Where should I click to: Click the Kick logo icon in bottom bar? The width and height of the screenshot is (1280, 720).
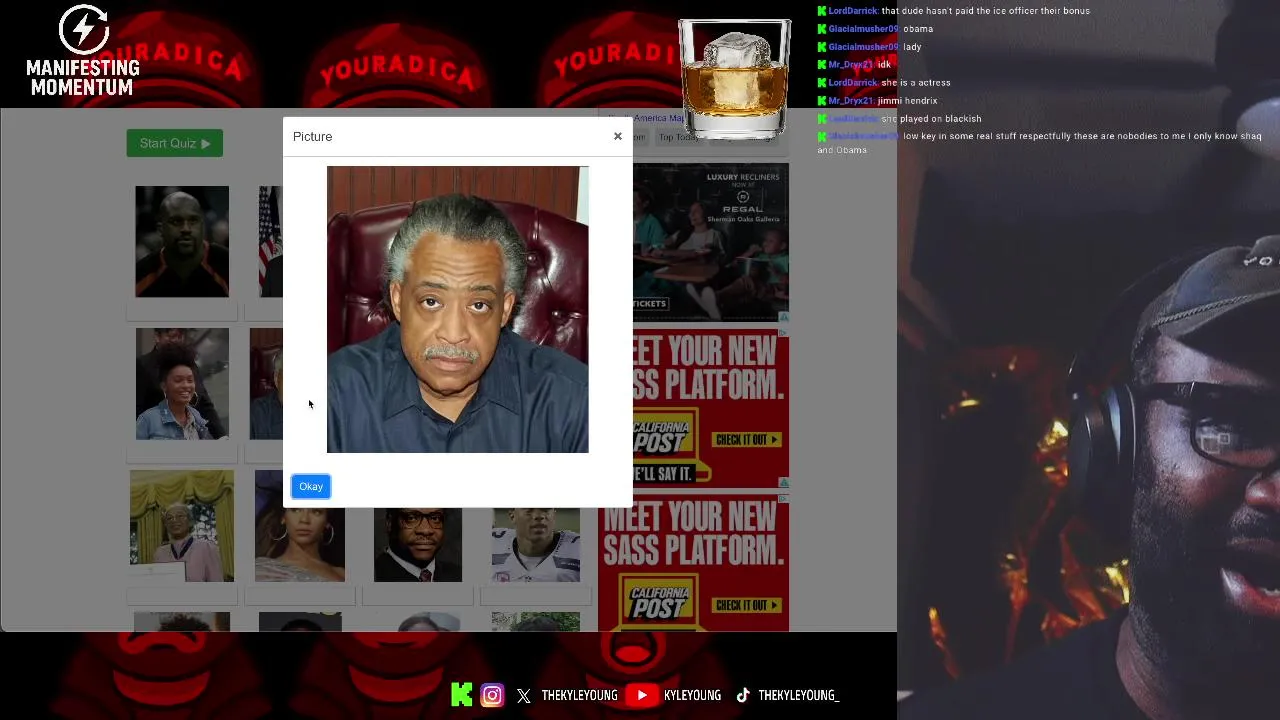point(461,695)
